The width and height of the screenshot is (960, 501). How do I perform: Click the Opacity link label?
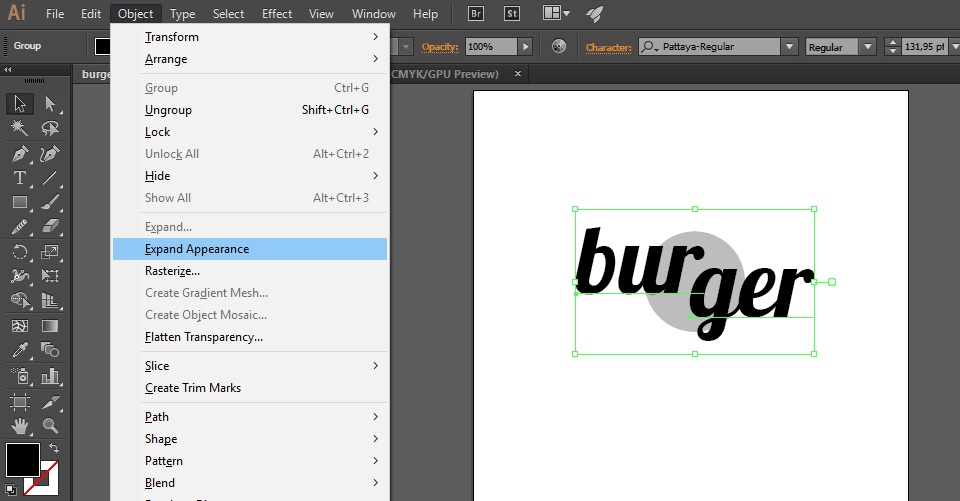point(439,47)
